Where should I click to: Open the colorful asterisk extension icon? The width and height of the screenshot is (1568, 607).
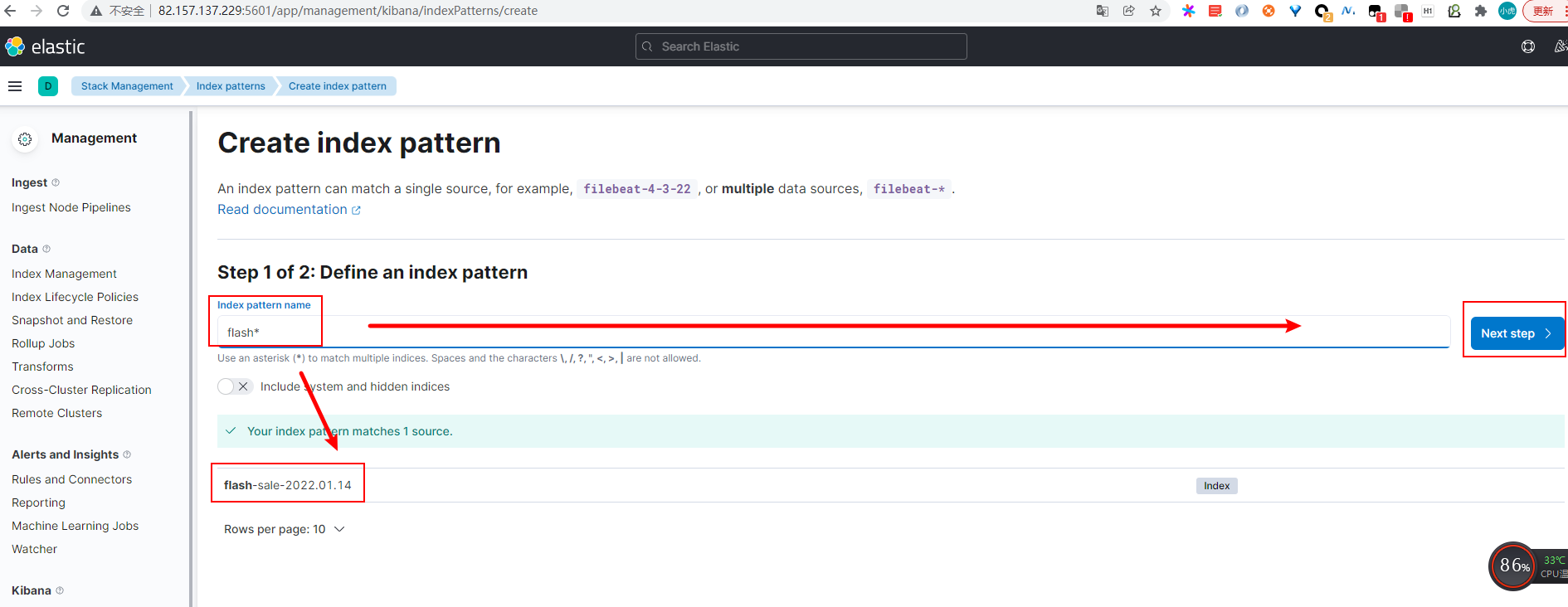click(x=1189, y=11)
